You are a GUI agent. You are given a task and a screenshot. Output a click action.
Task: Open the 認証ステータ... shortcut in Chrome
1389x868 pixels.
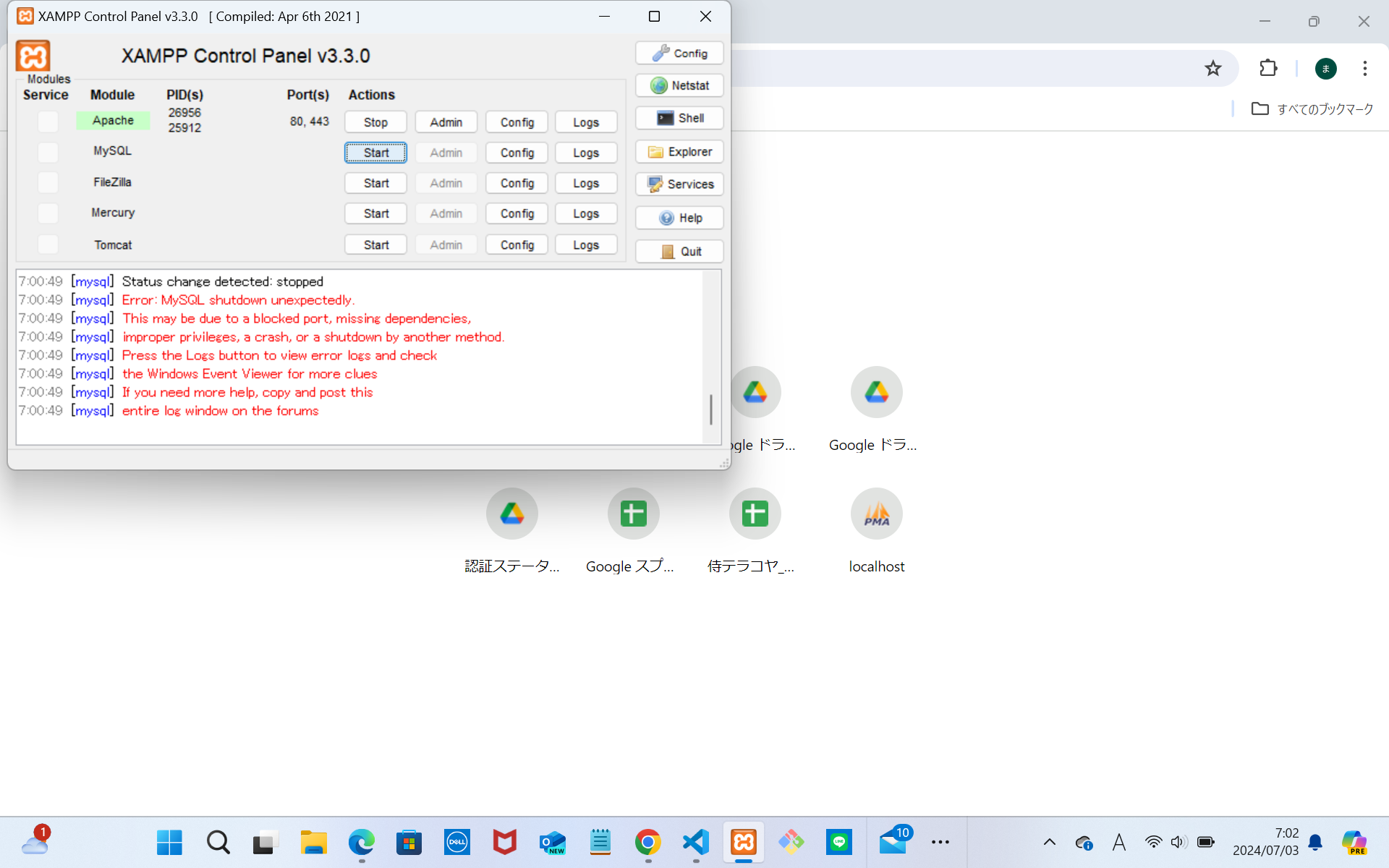pyautogui.click(x=511, y=532)
